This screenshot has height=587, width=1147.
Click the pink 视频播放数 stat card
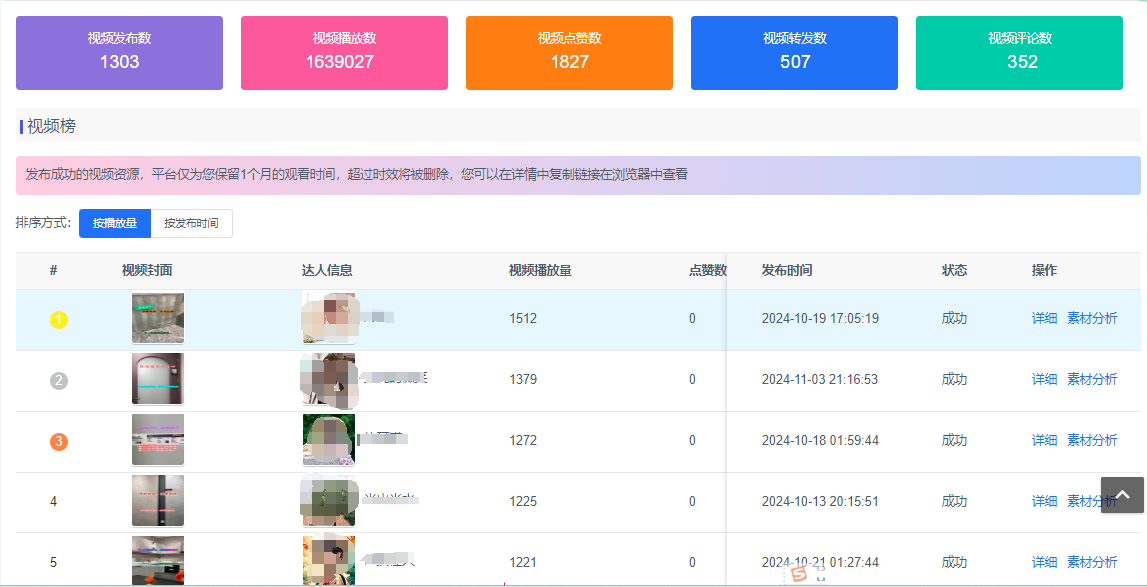[x=344, y=53]
